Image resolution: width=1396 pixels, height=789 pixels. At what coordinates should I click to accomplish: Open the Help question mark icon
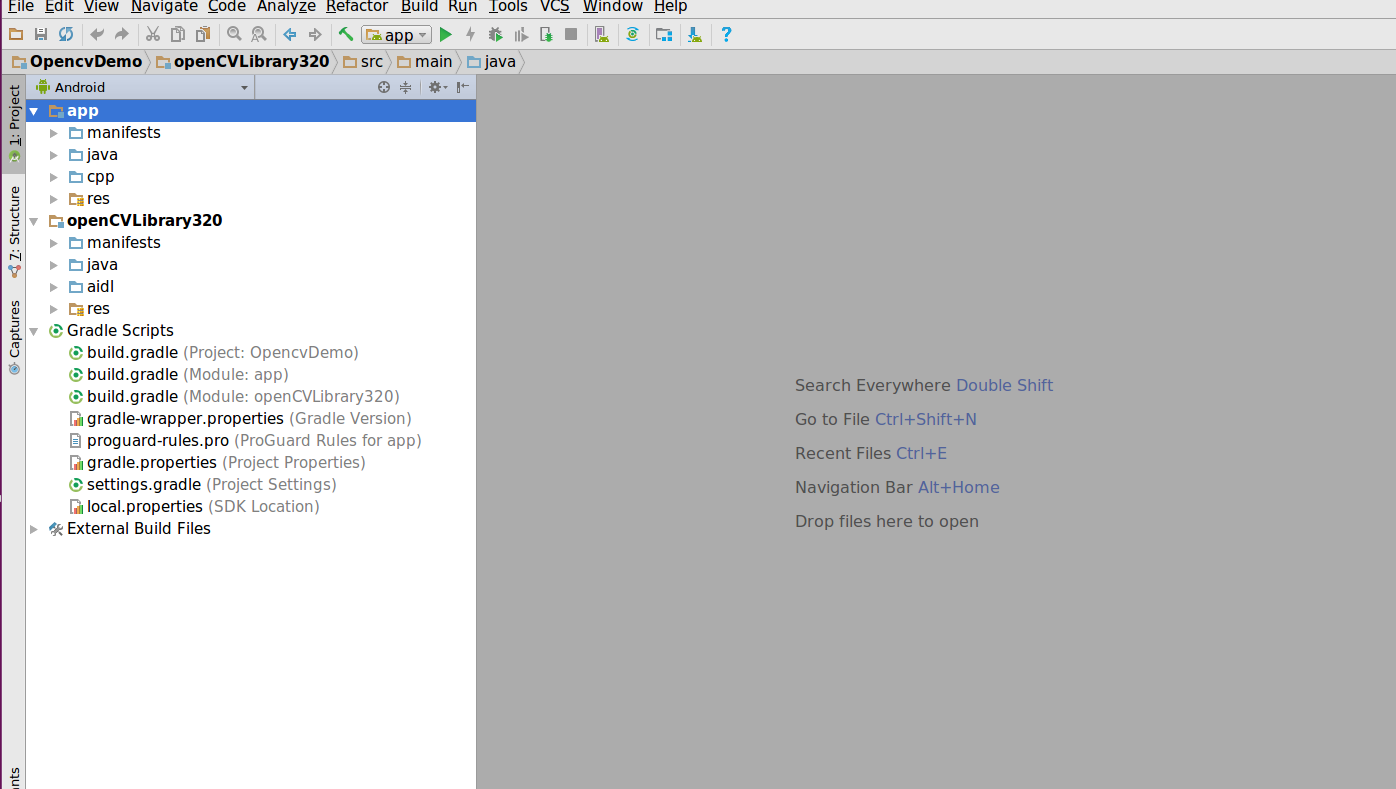pyautogui.click(x=726, y=34)
